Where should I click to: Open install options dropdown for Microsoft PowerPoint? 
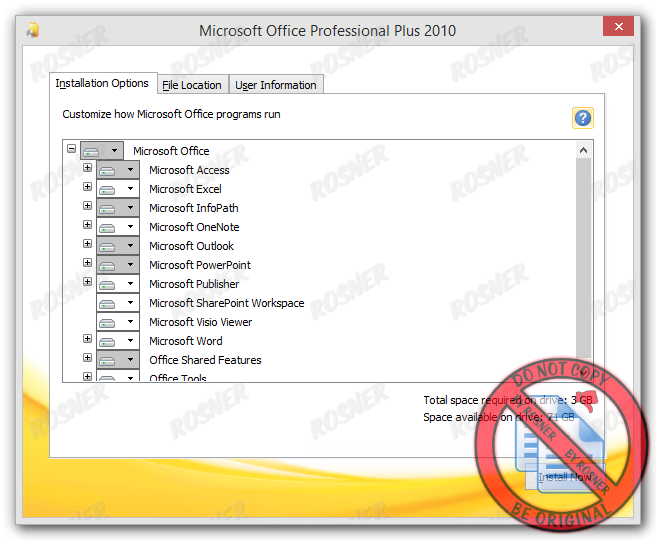[118, 265]
